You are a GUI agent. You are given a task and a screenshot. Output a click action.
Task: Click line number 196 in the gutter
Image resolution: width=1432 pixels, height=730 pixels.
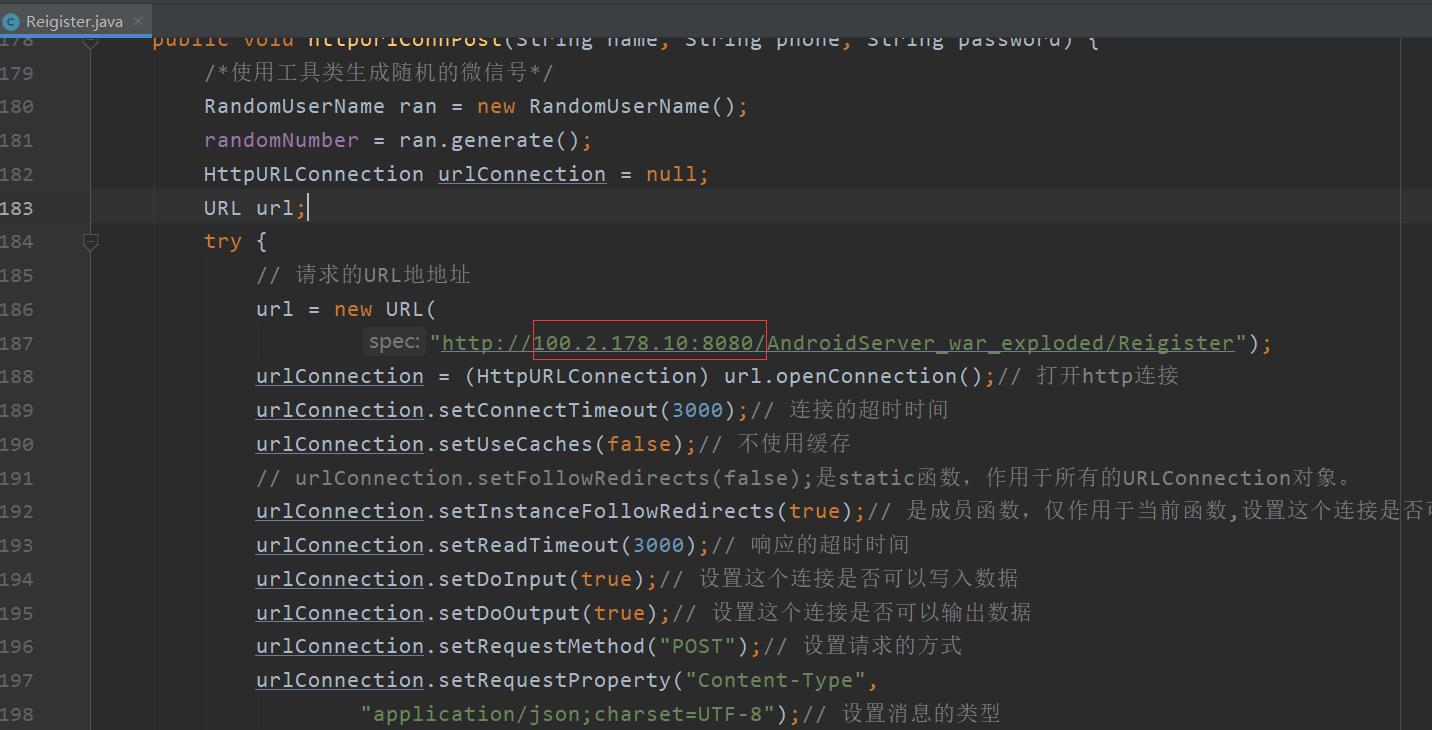tap(17, 647)
